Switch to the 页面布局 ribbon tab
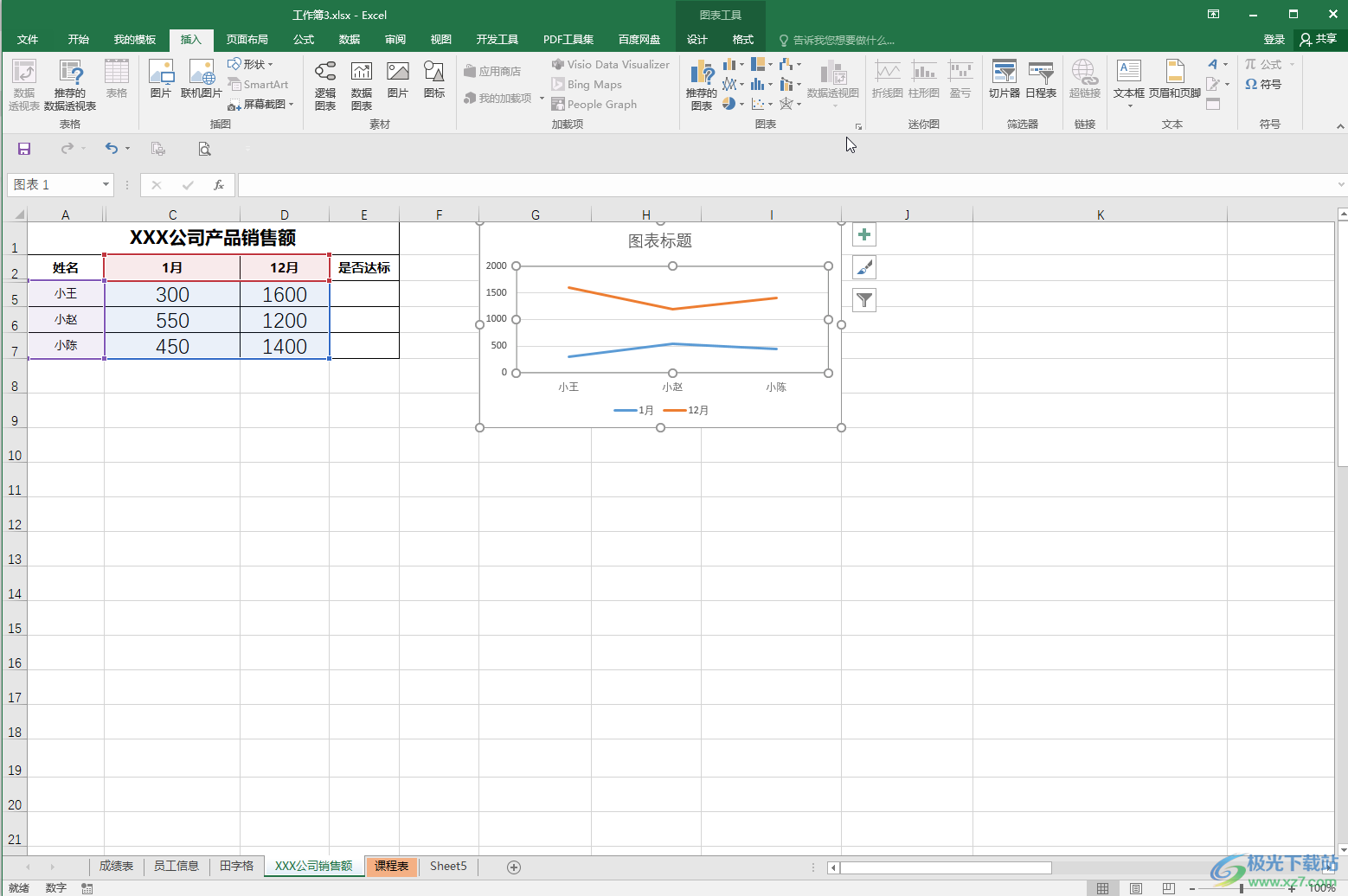The height and width of the screenshot is (896, 1348). 247,40
